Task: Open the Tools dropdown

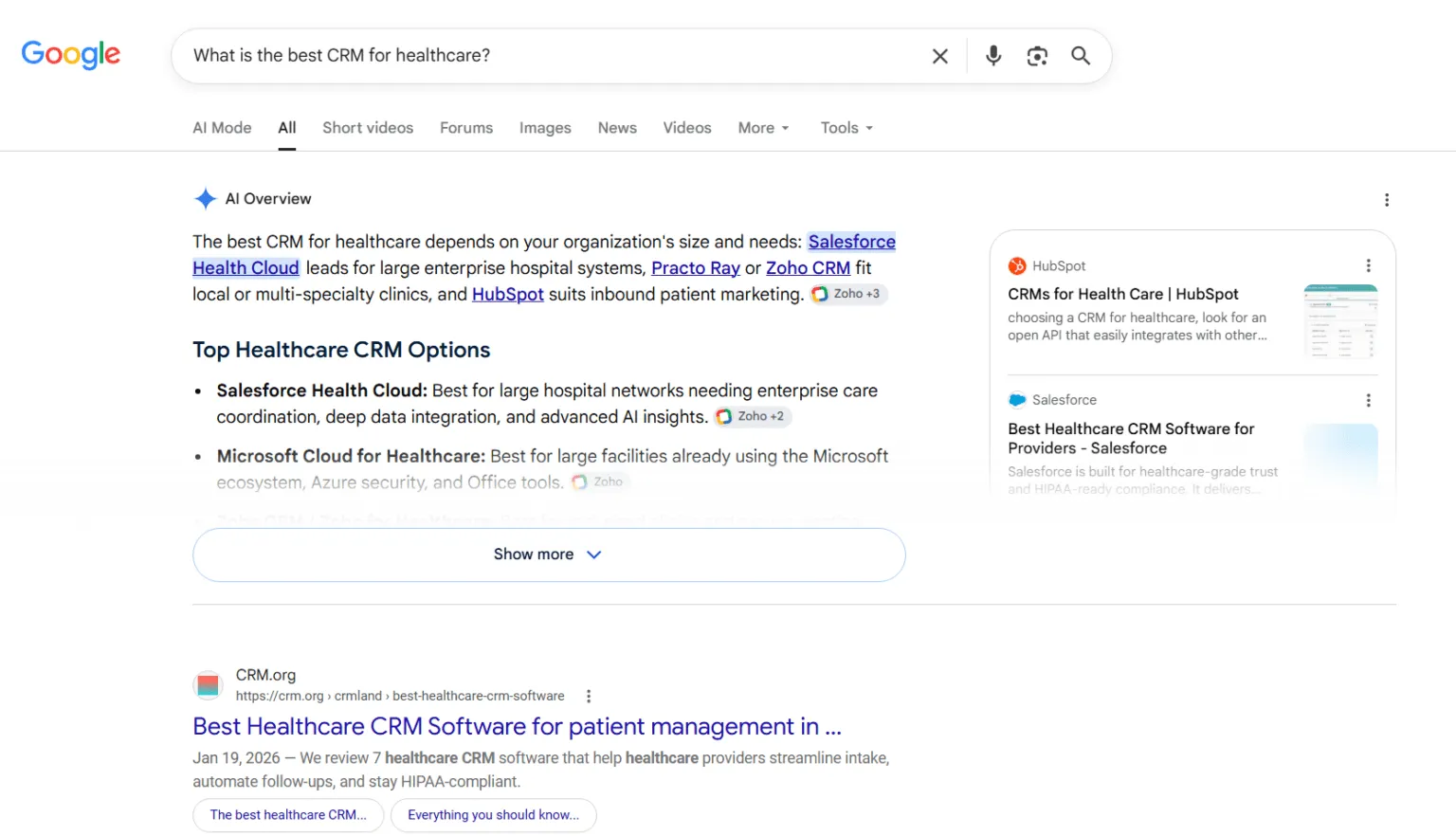Action: coord(847,128)
